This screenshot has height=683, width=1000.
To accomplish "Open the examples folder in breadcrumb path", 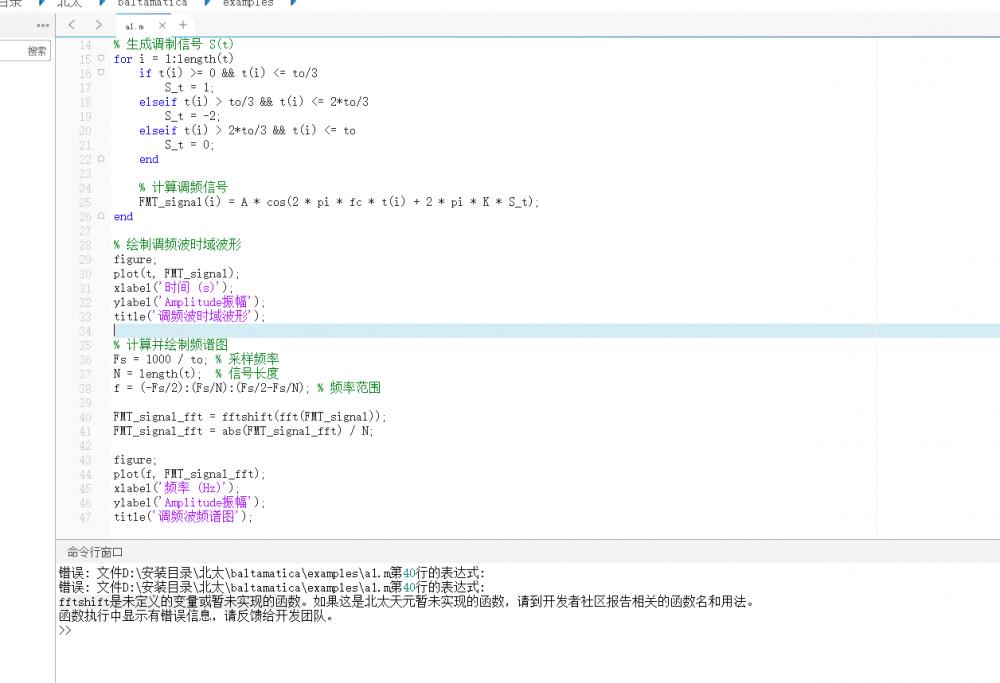I will point(248,3).
